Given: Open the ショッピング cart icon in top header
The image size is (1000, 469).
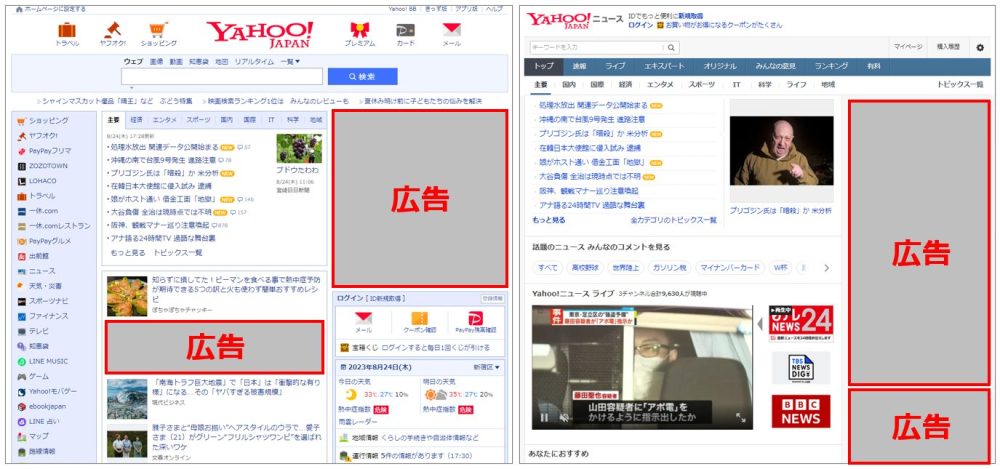Looking at the screenshot, I should pos(158,30).
